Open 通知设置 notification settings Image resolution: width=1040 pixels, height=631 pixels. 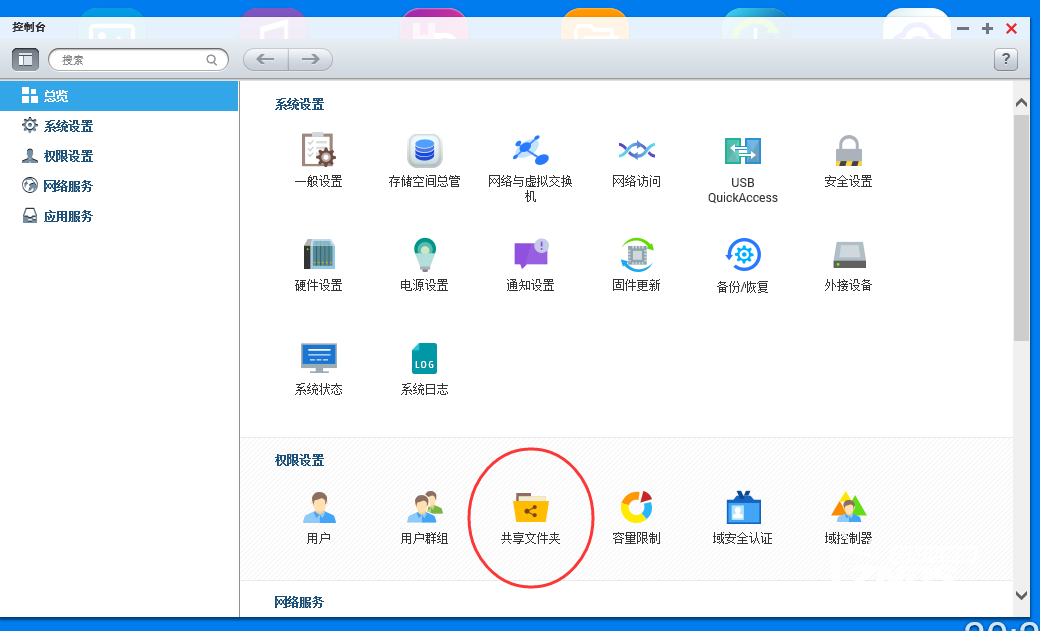[x=531, y=253]
